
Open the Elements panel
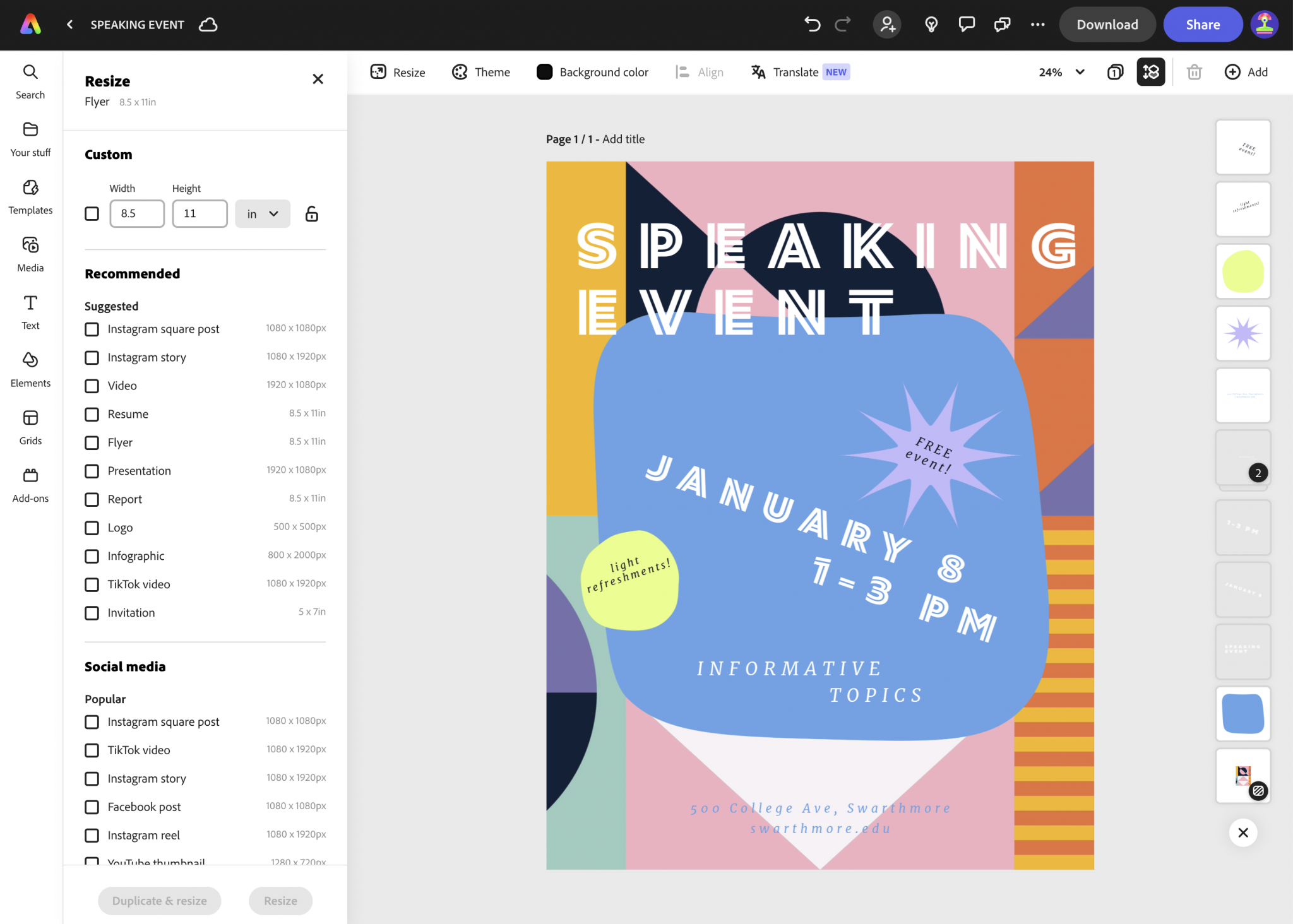coord(30,367)
